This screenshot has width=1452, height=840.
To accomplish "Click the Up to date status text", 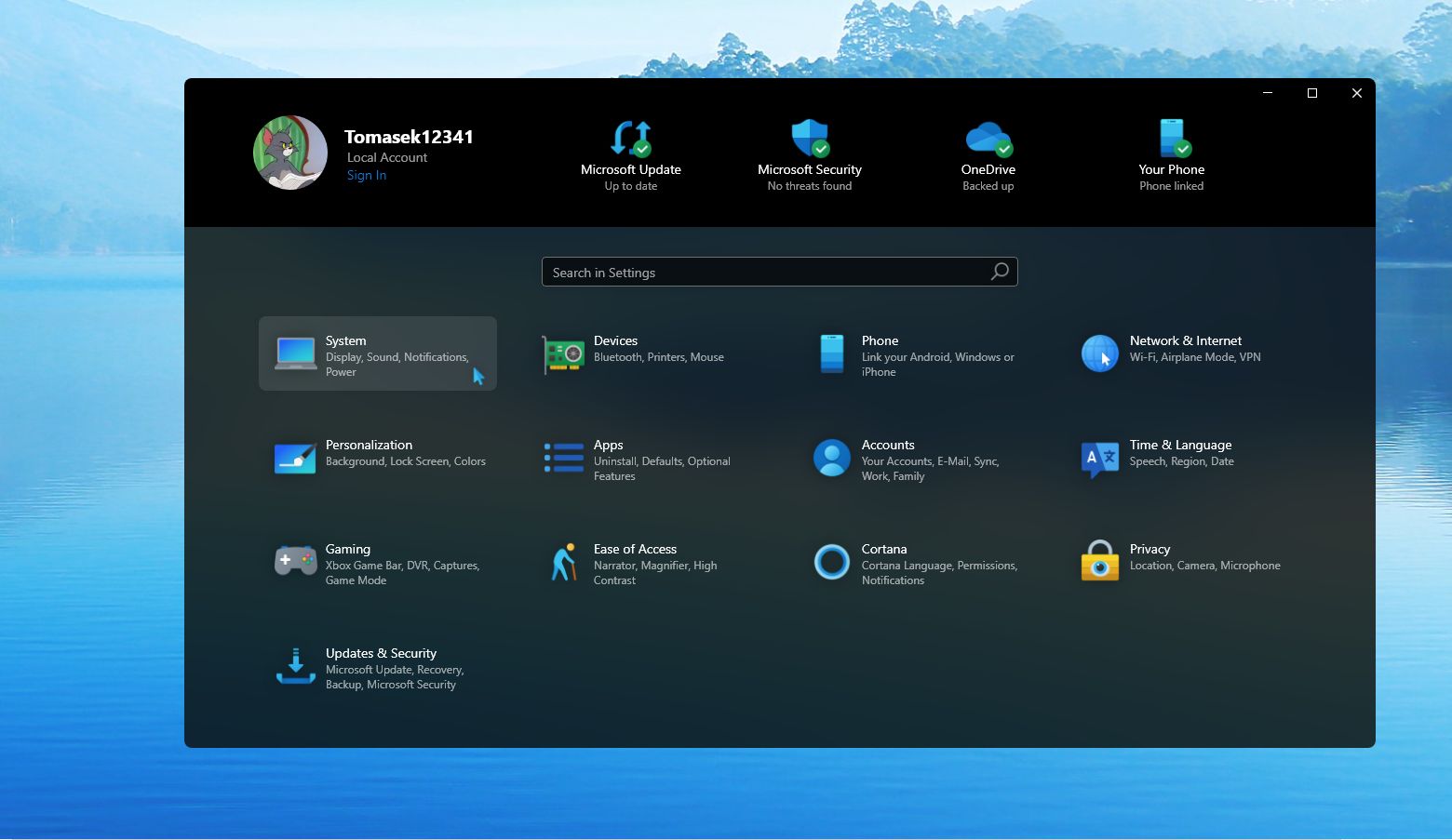I will pyautogui.click(x=631, y=186).
